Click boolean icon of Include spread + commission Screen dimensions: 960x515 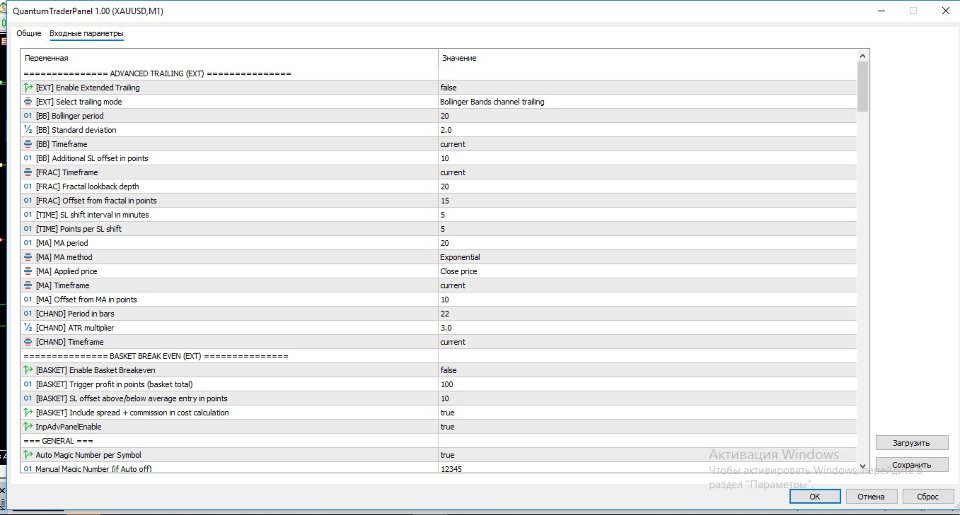click(x=28, y=413)
